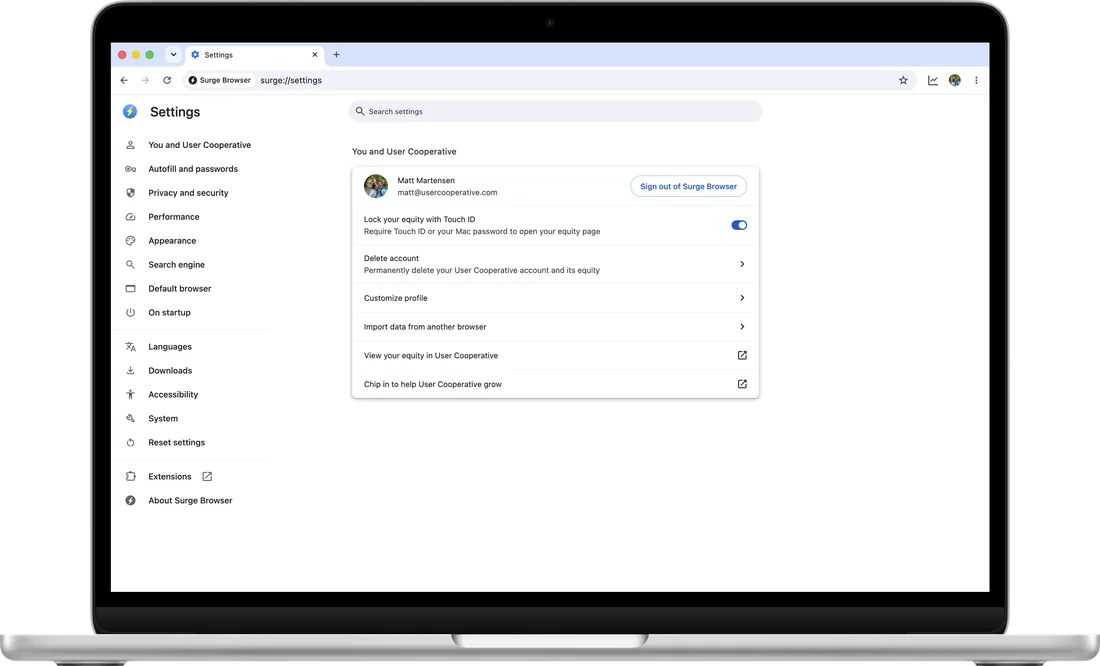Click the browser back arrow
This screenshot has height=666, width=1100.
coord(124,80)
